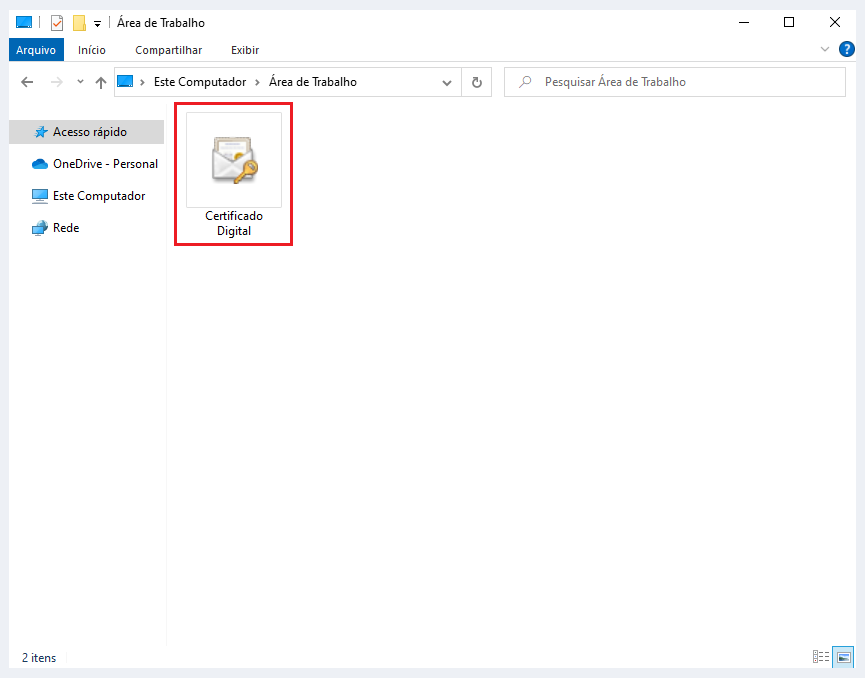Click the New Folder quick access icon
Viewport: 865px width, 678px height.
coord(79,23)
